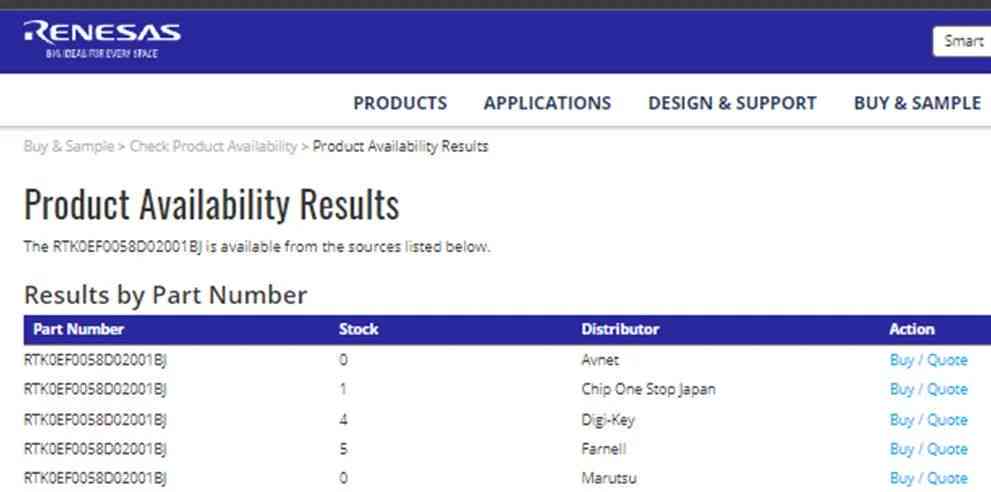This screenshot has width=991, height=492.
Task: Click Buy / Quote for Chip One Stop Japan
Action: pyautogui.click(x=928, y=389)
